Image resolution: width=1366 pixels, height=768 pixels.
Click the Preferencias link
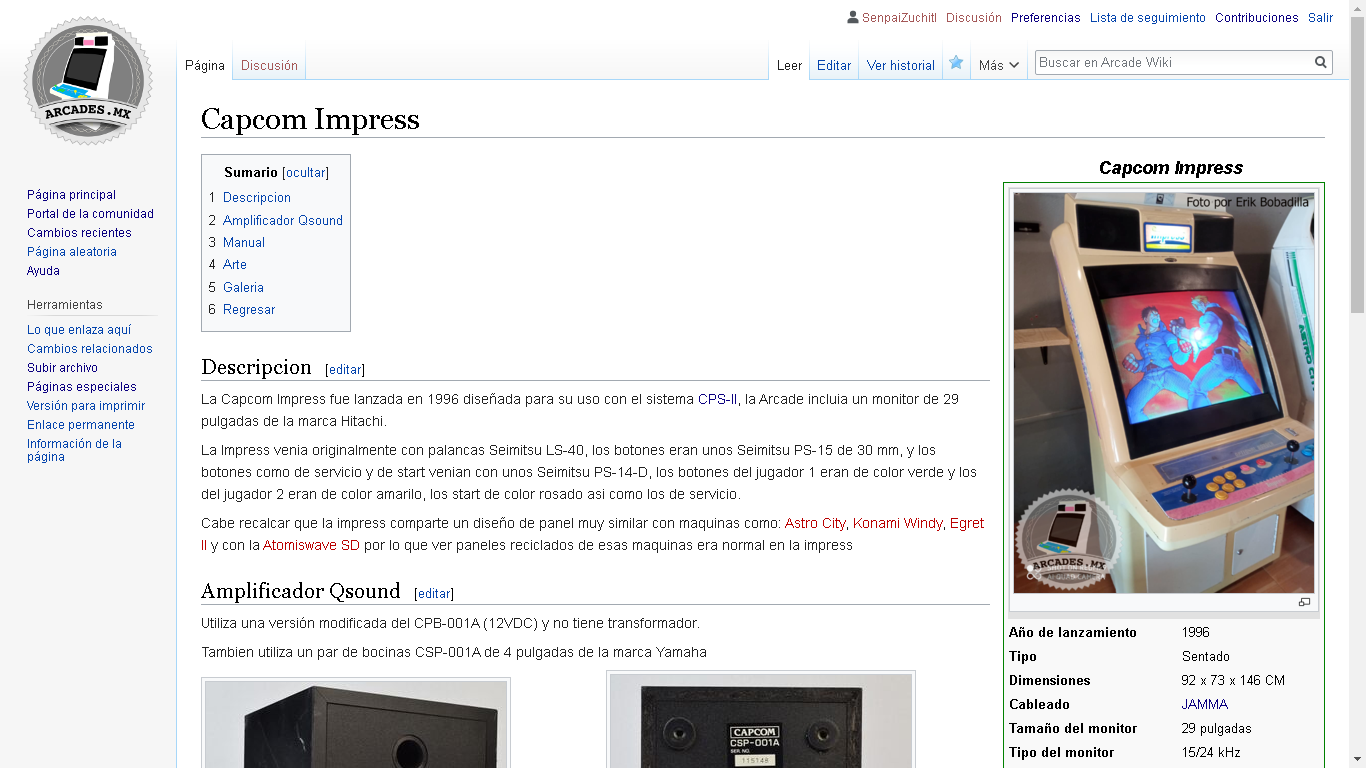1045,17
